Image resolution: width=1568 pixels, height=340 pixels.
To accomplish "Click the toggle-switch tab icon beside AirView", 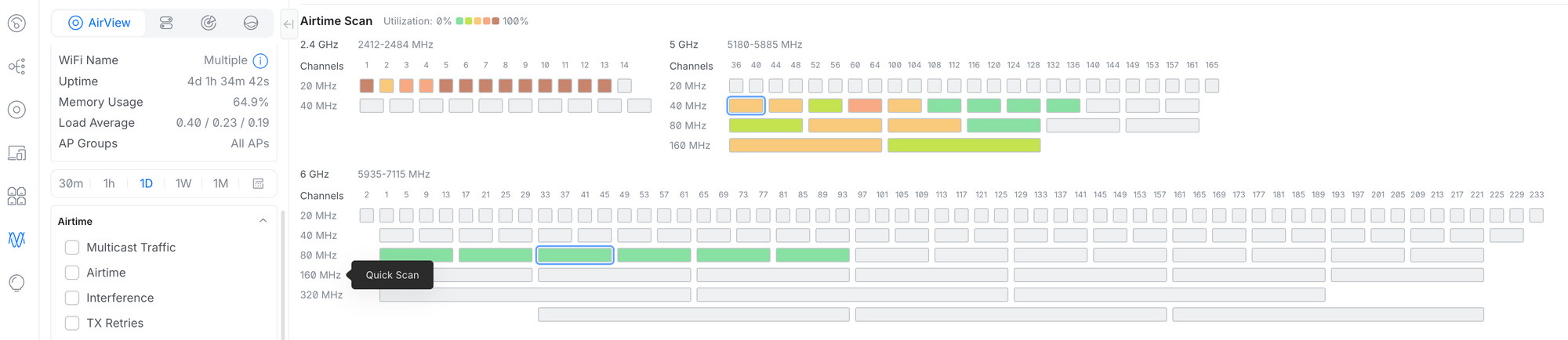I will pyautogui.click(x=166, y=23).
